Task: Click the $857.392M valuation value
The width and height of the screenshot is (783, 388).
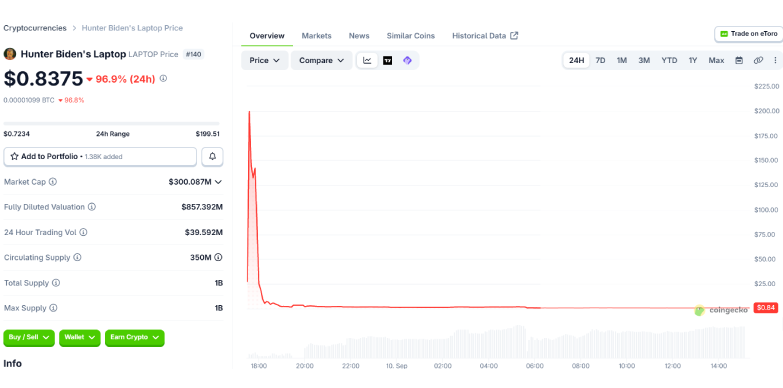Action: pos(202,207)
